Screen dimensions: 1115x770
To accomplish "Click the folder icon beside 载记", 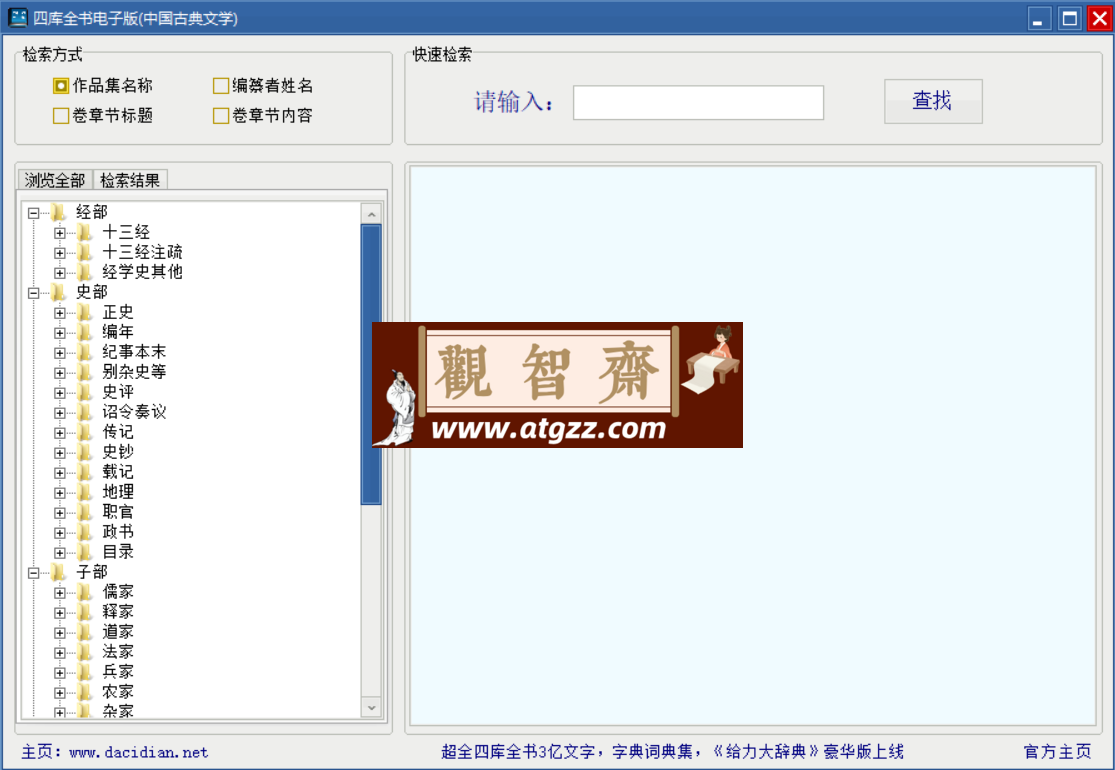I will (x=85, y=472).
